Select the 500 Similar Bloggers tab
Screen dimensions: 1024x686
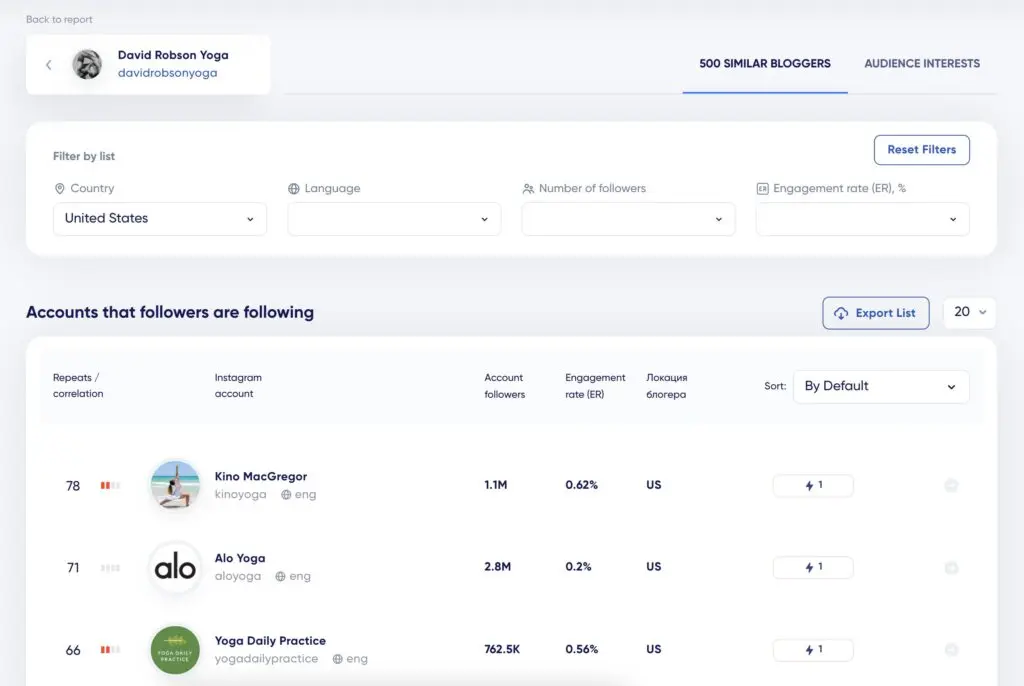(x=765, y=63)
